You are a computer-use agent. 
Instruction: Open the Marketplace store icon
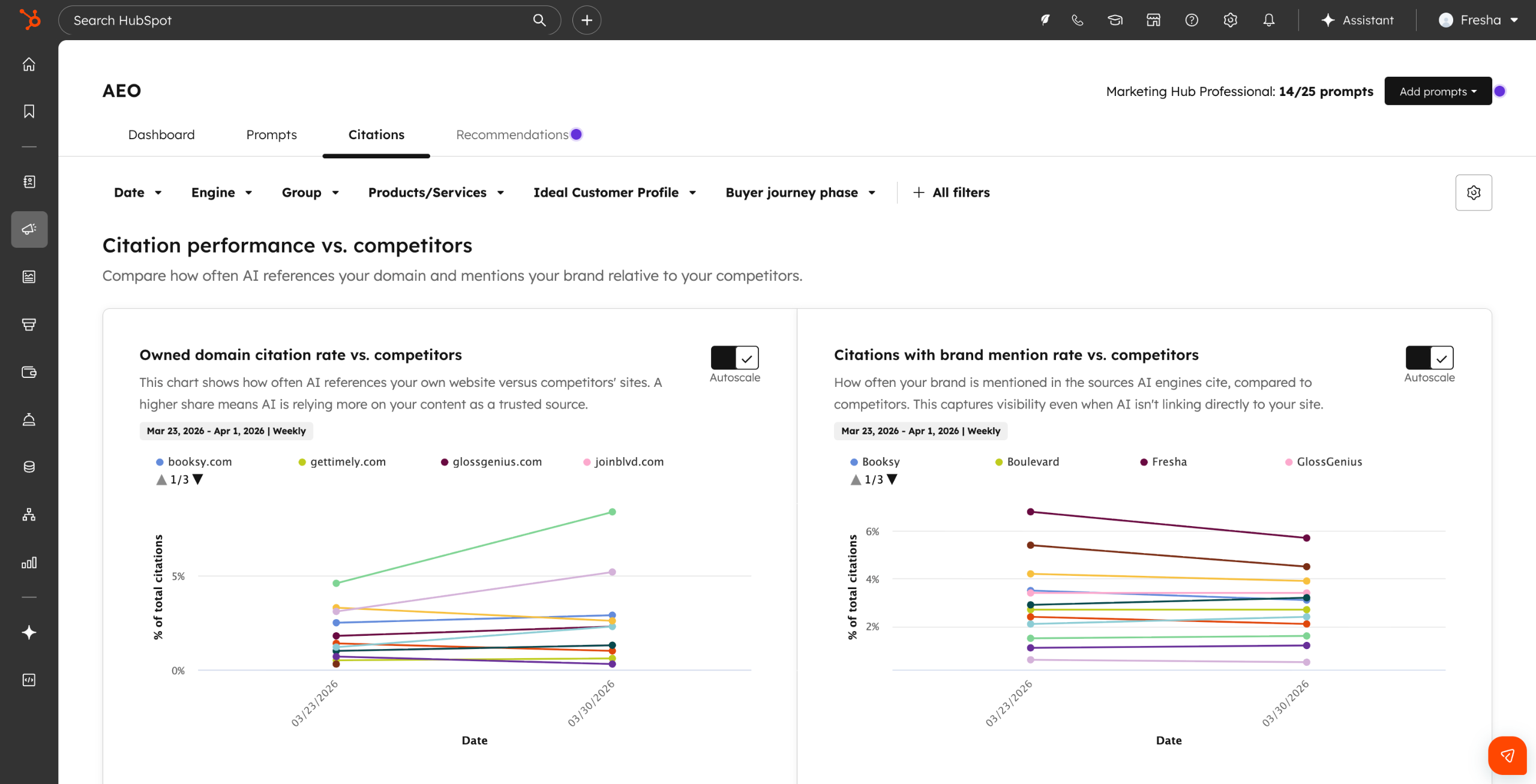[1153, 20]
